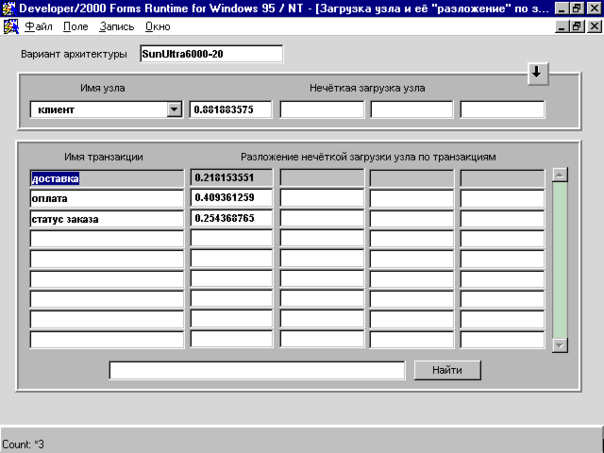The height and width of the screenshot is (453, 604).
Task: Click the value 0.409361259
Action: 231,198
